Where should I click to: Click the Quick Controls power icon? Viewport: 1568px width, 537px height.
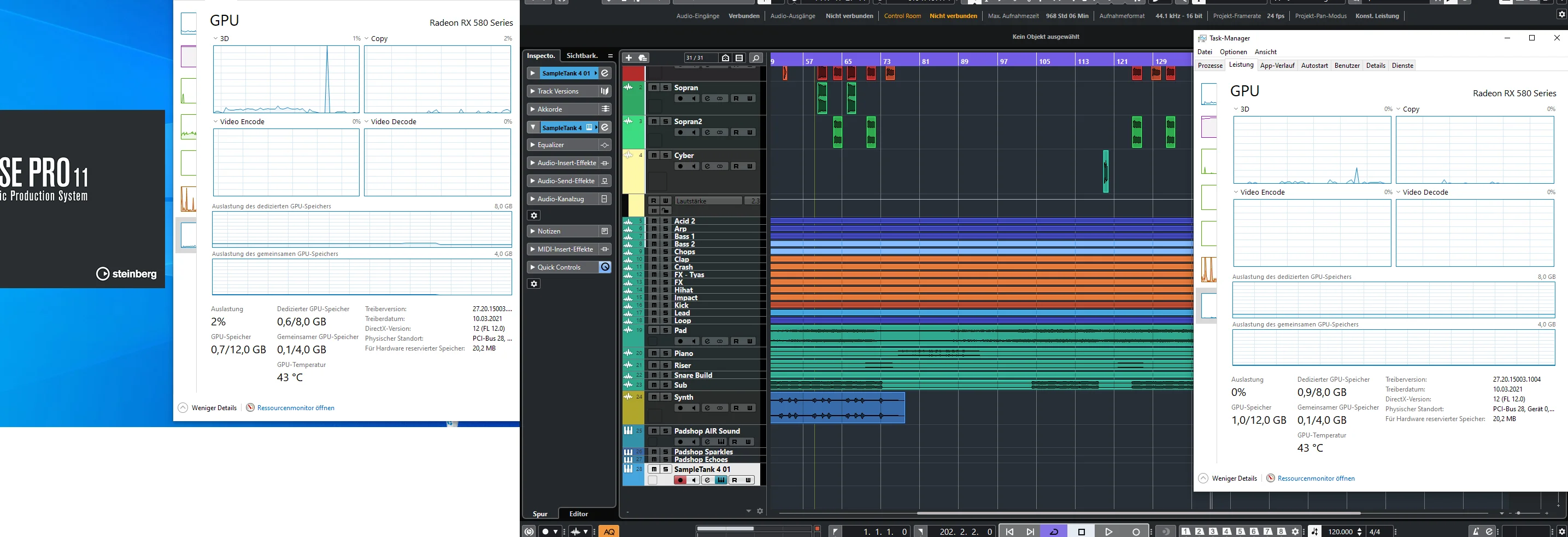(x=605, y=267)
